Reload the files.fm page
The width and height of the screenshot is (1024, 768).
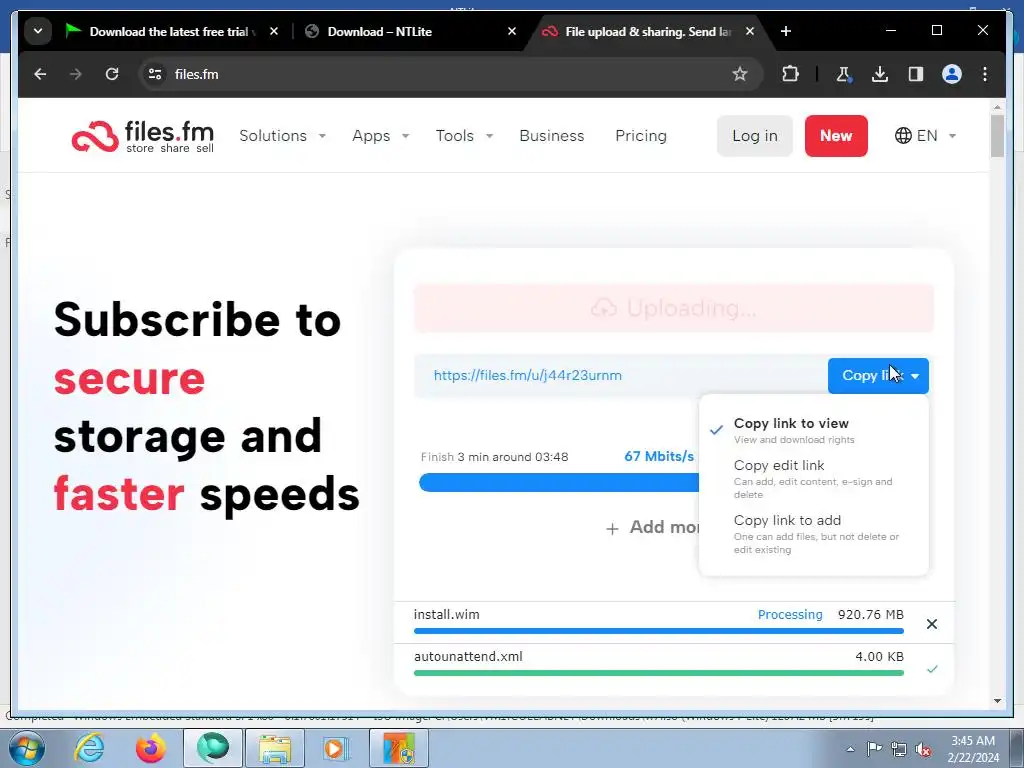pos(112,74)
